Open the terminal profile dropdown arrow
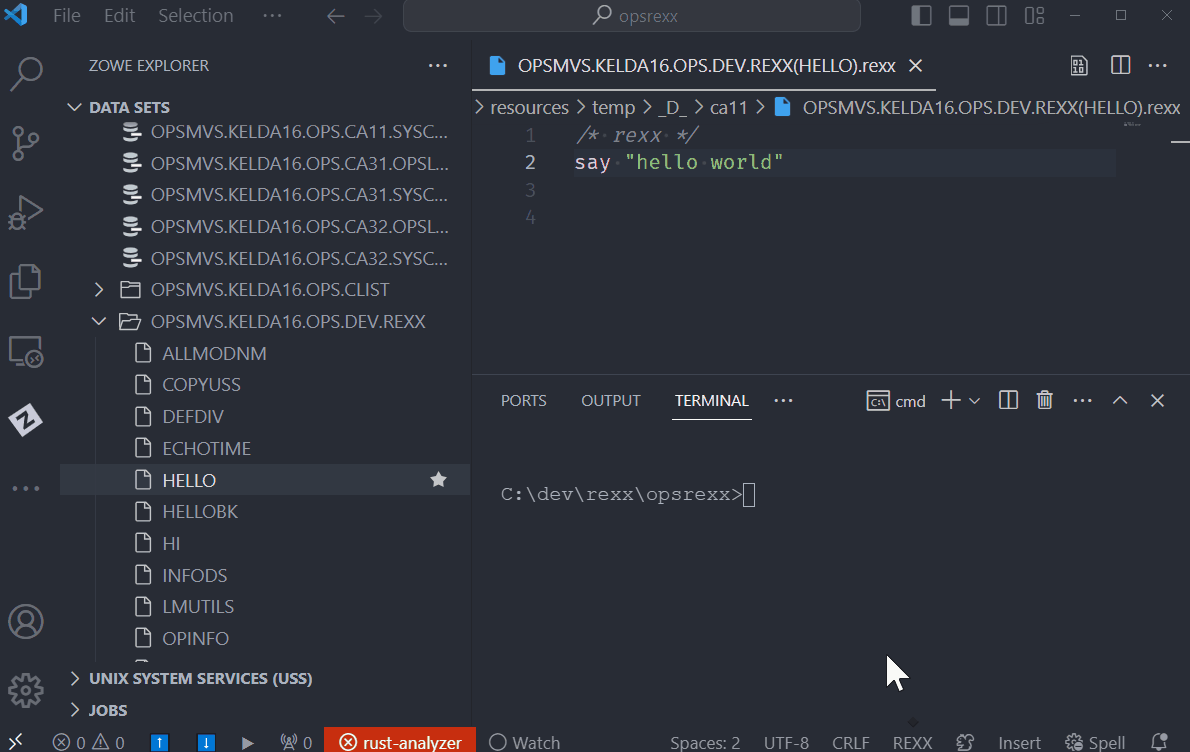The width and height of the screenshot is (1190, 752). click(x=975, y=399)
